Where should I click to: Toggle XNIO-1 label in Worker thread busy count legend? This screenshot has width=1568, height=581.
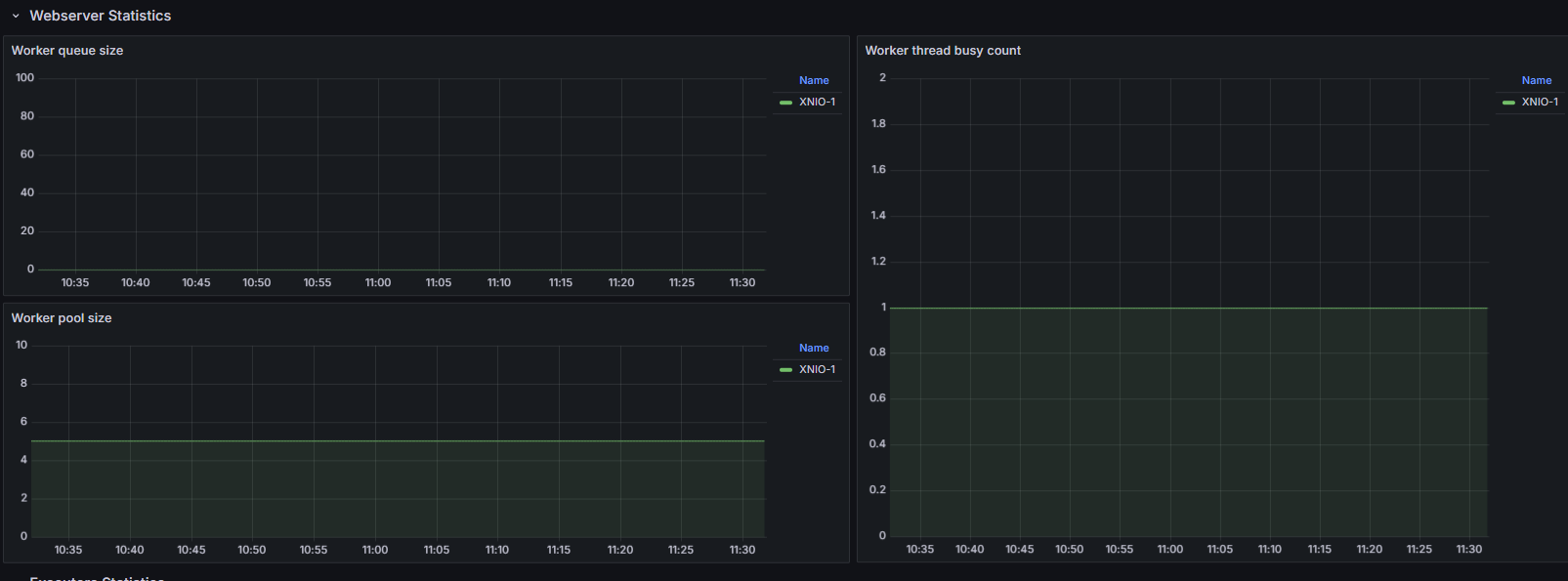click(1540, 103)
